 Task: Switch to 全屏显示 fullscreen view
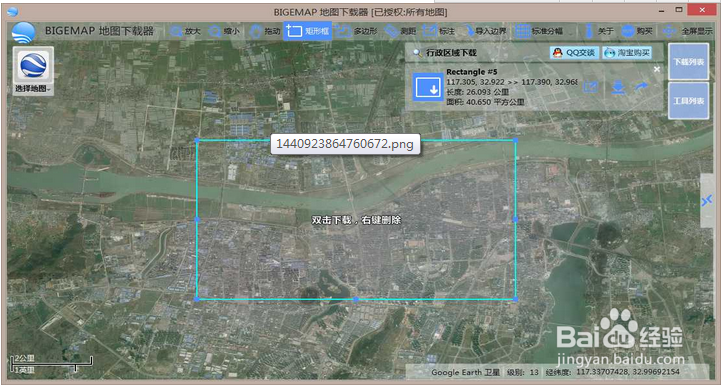click(x=688, y=31)
